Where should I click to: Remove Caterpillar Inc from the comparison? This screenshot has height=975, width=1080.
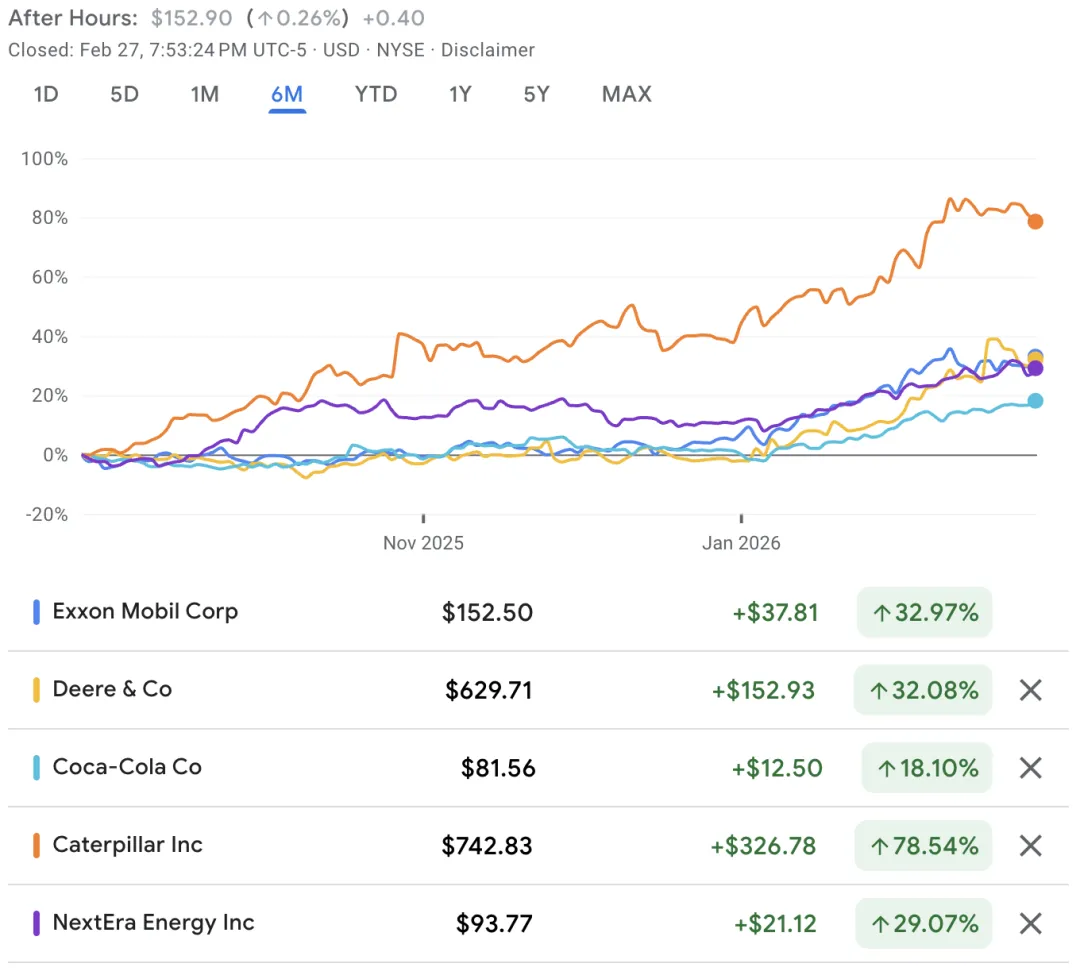(1030, 846)
